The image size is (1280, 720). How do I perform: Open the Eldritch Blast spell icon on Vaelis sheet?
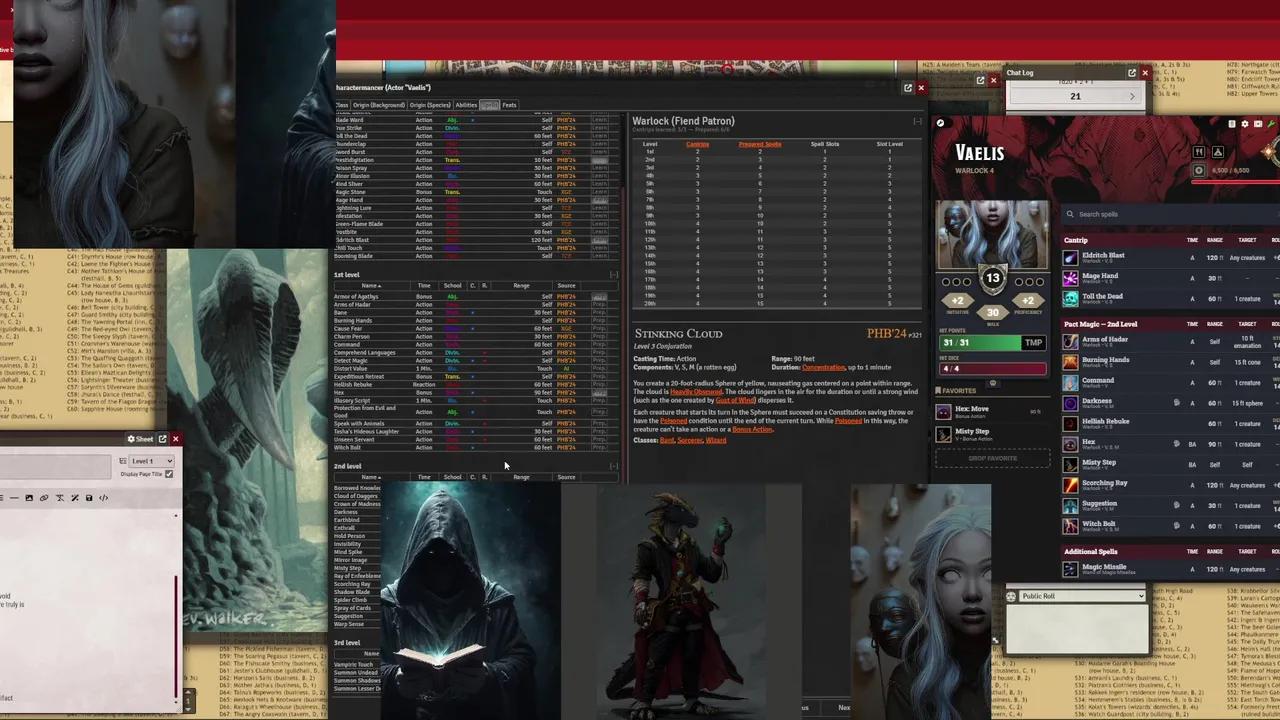(1071, 257)
